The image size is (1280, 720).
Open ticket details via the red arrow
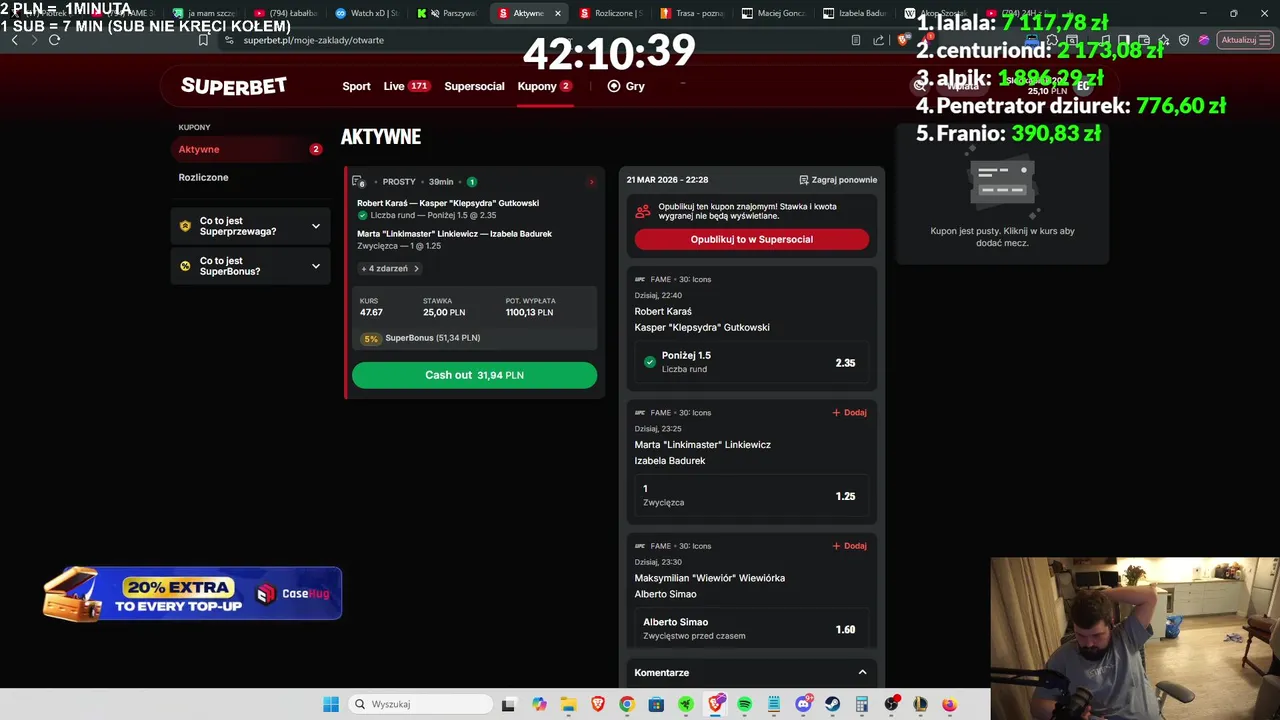click(x=591, y=182)
